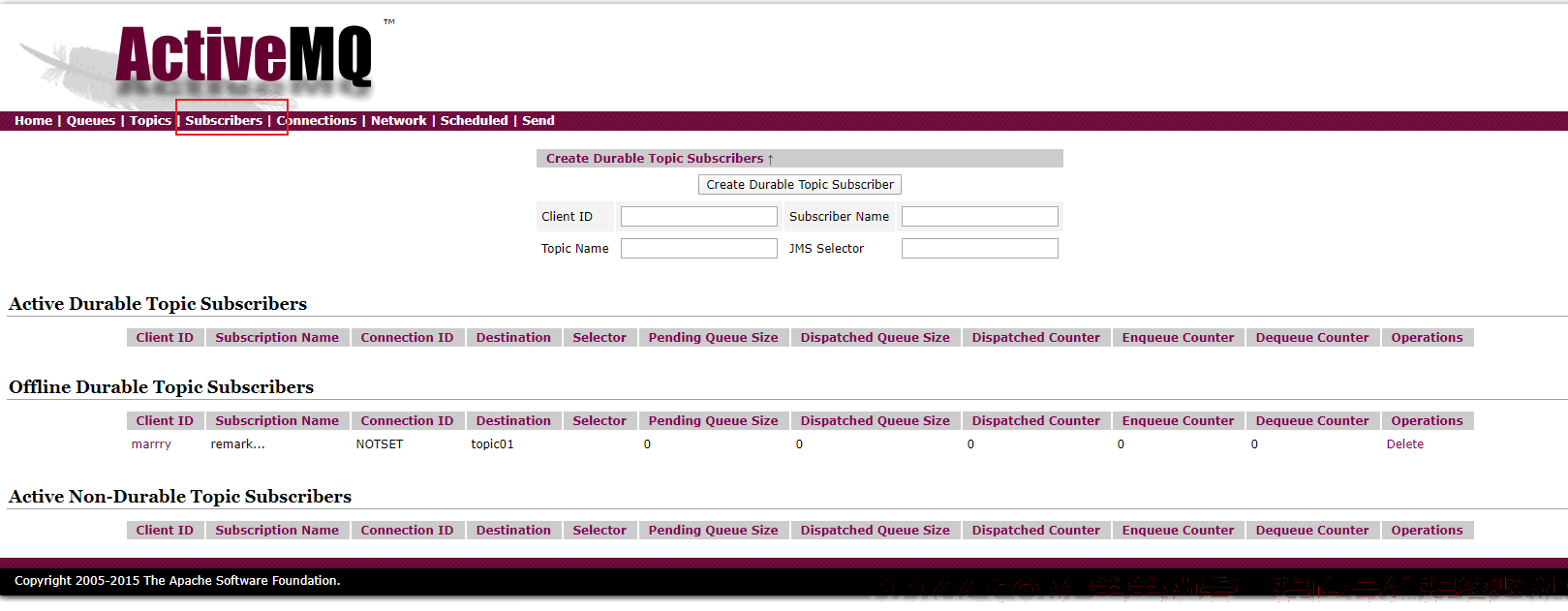Screen dimensions: 1568x611
Task: Select the Active Non-Durable Topic Subscribers heading
Action: (180, 497)
